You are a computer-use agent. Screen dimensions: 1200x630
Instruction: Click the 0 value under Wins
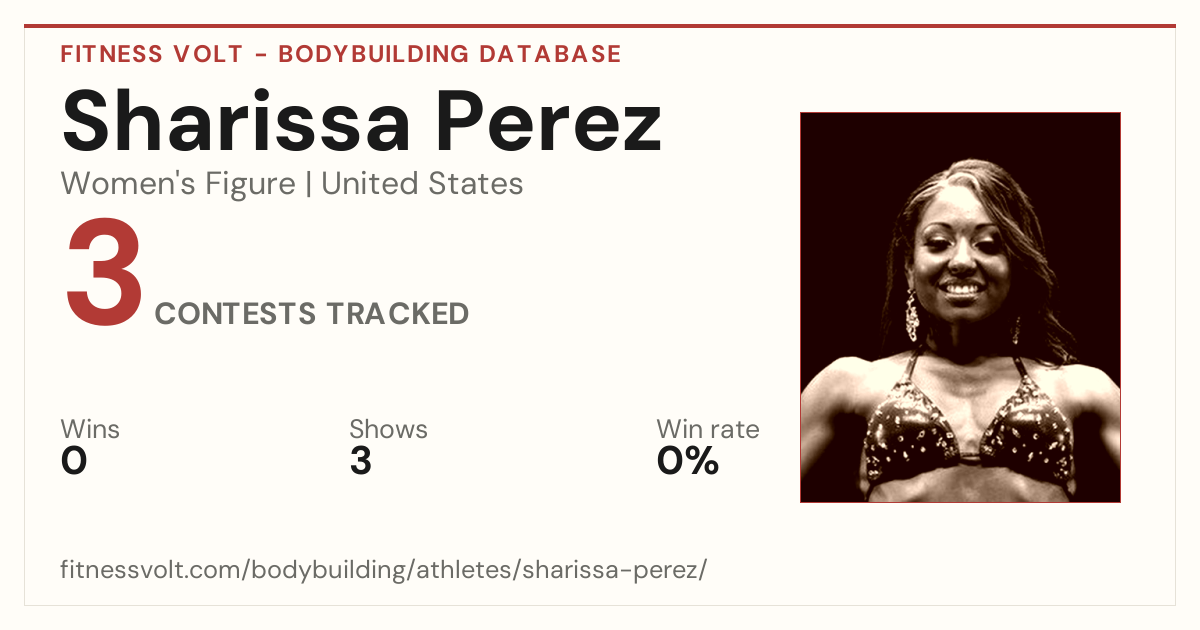pos(74,461)
